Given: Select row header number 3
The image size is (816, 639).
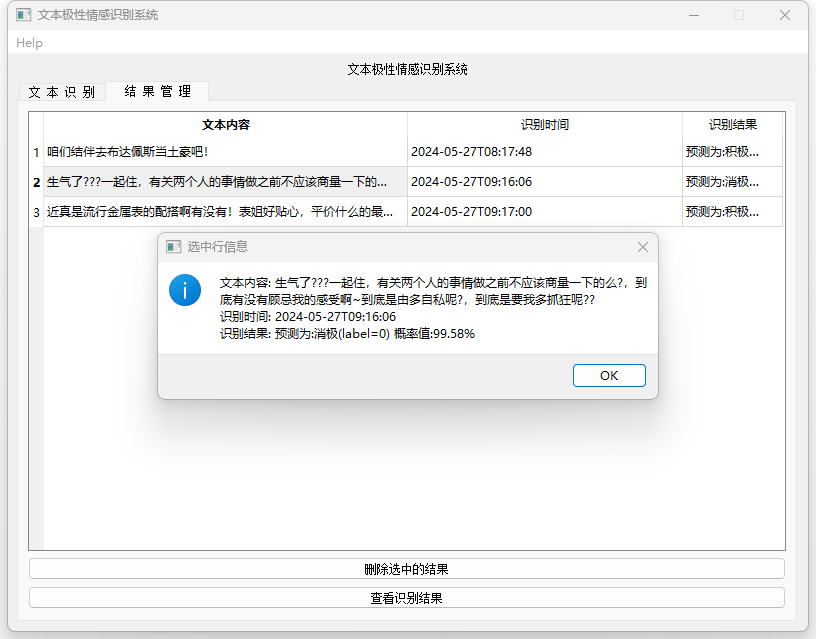Looking at the screenshot, I should pos(36,212).
